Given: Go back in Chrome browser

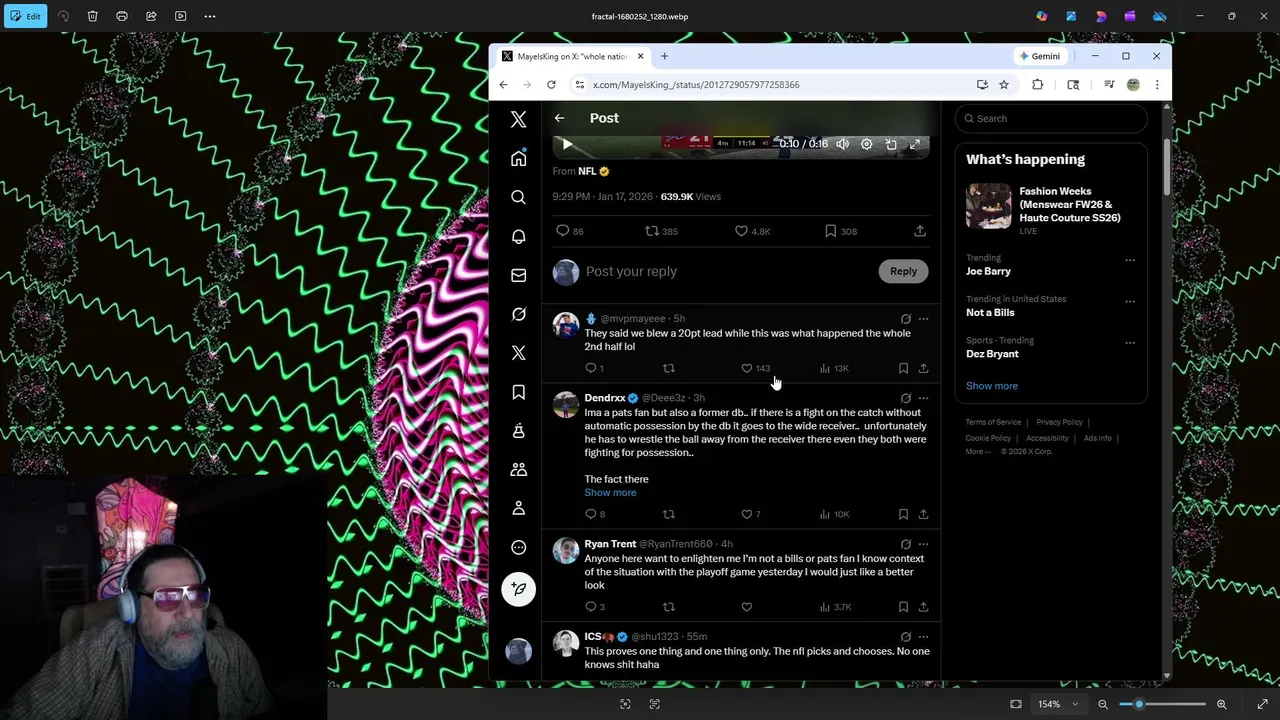Looking at the screenshot, I should coord(503,85).
